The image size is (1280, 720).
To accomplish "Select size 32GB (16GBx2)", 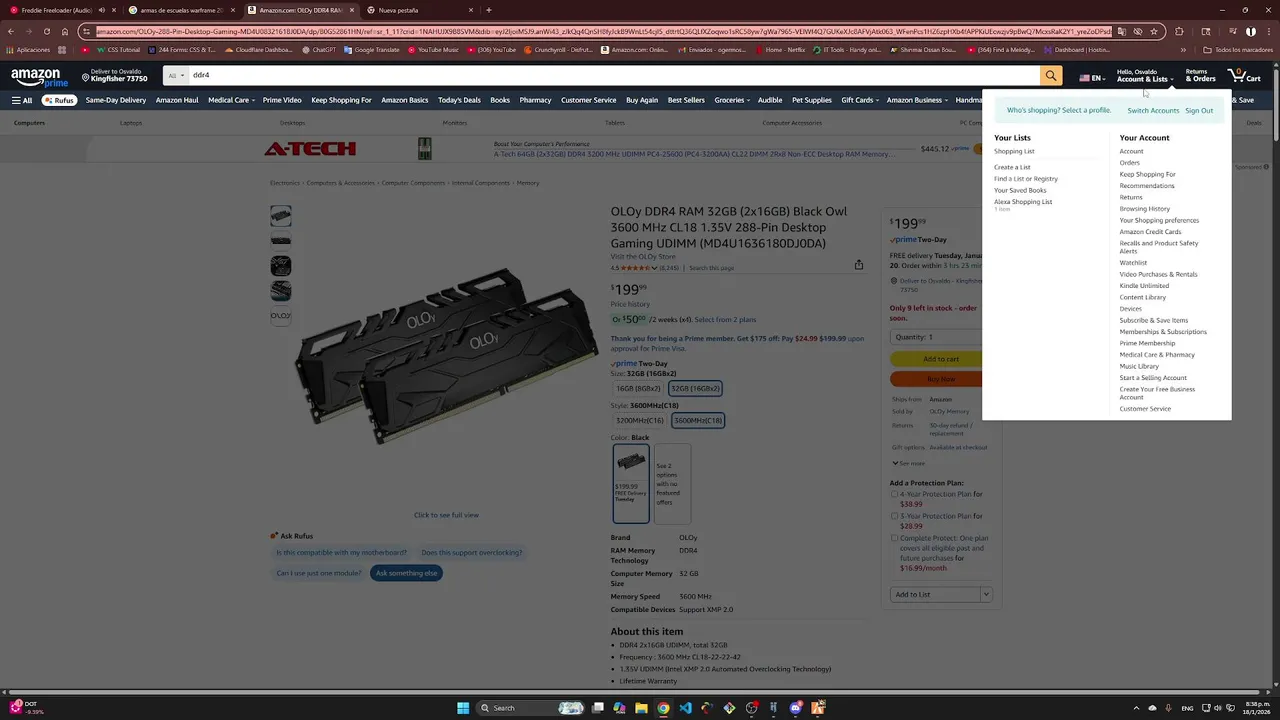I will 695,388.
